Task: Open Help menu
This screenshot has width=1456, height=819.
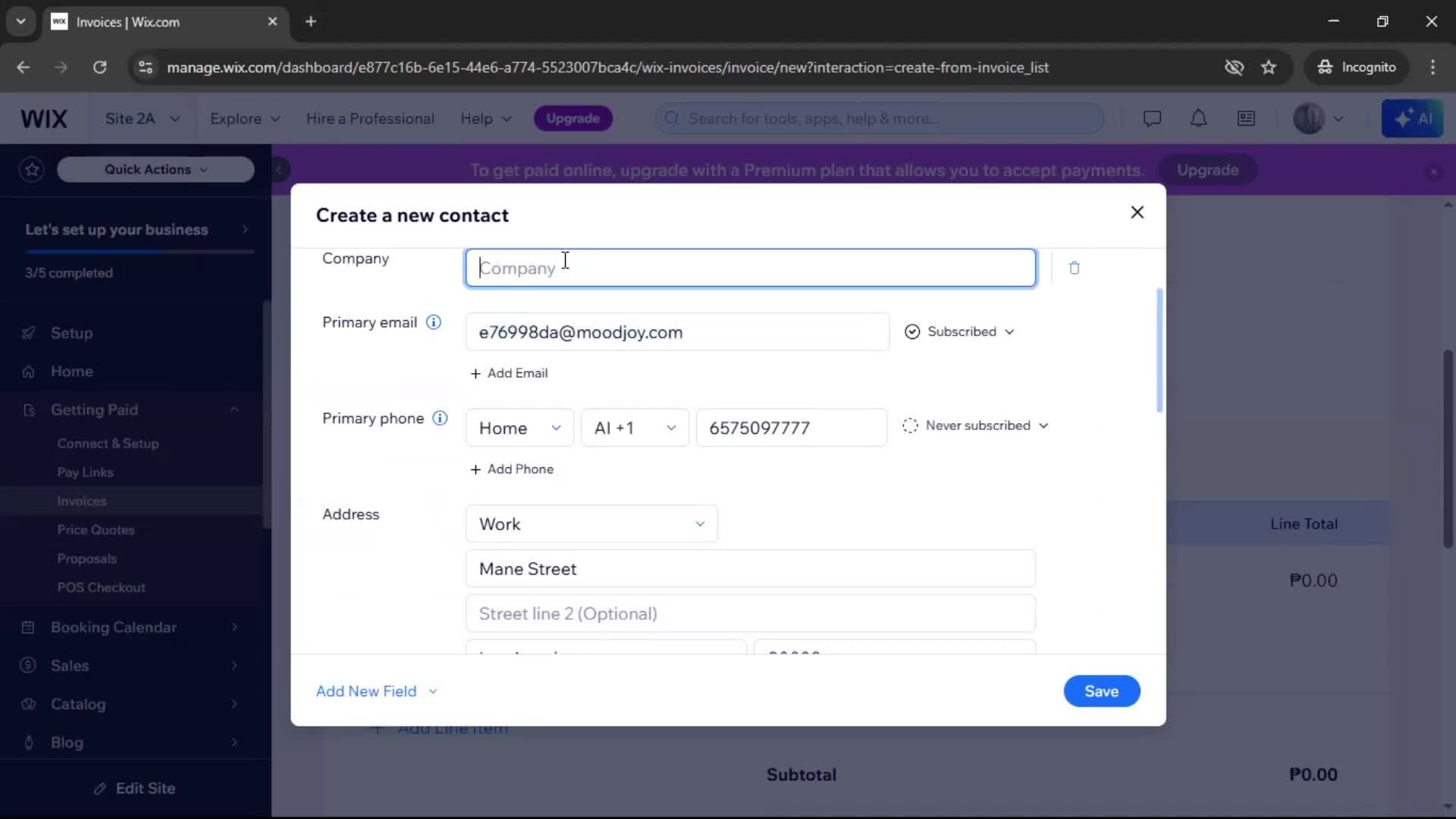Action: (485, 119)
